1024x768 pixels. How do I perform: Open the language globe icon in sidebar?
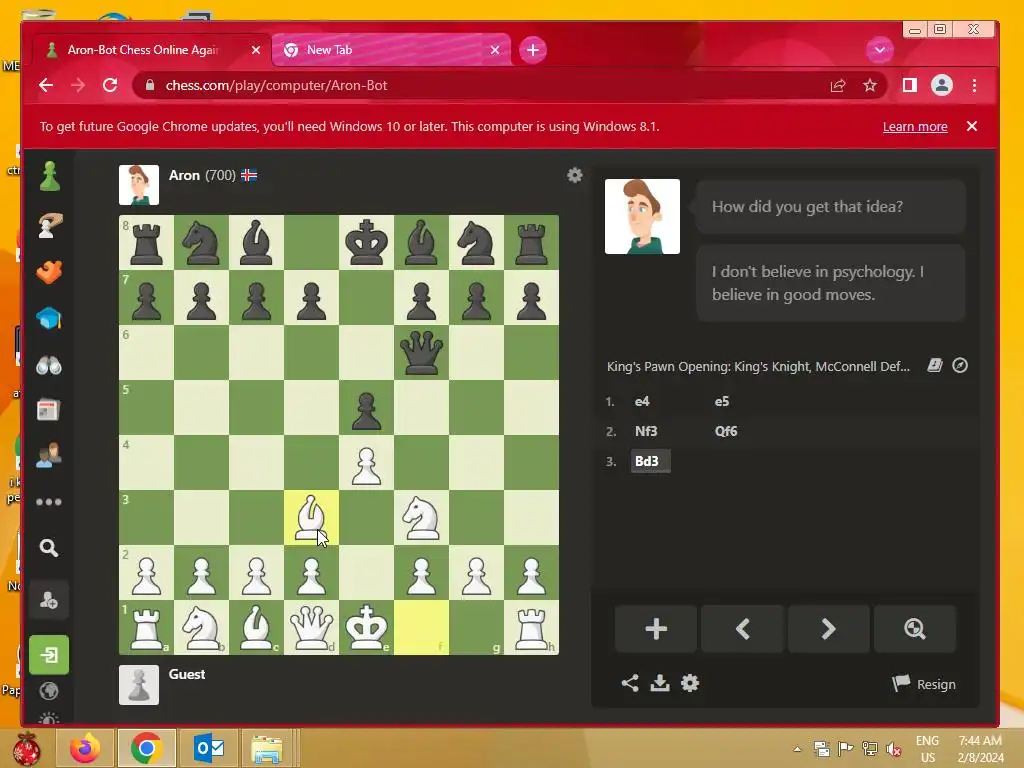[49, 691]
